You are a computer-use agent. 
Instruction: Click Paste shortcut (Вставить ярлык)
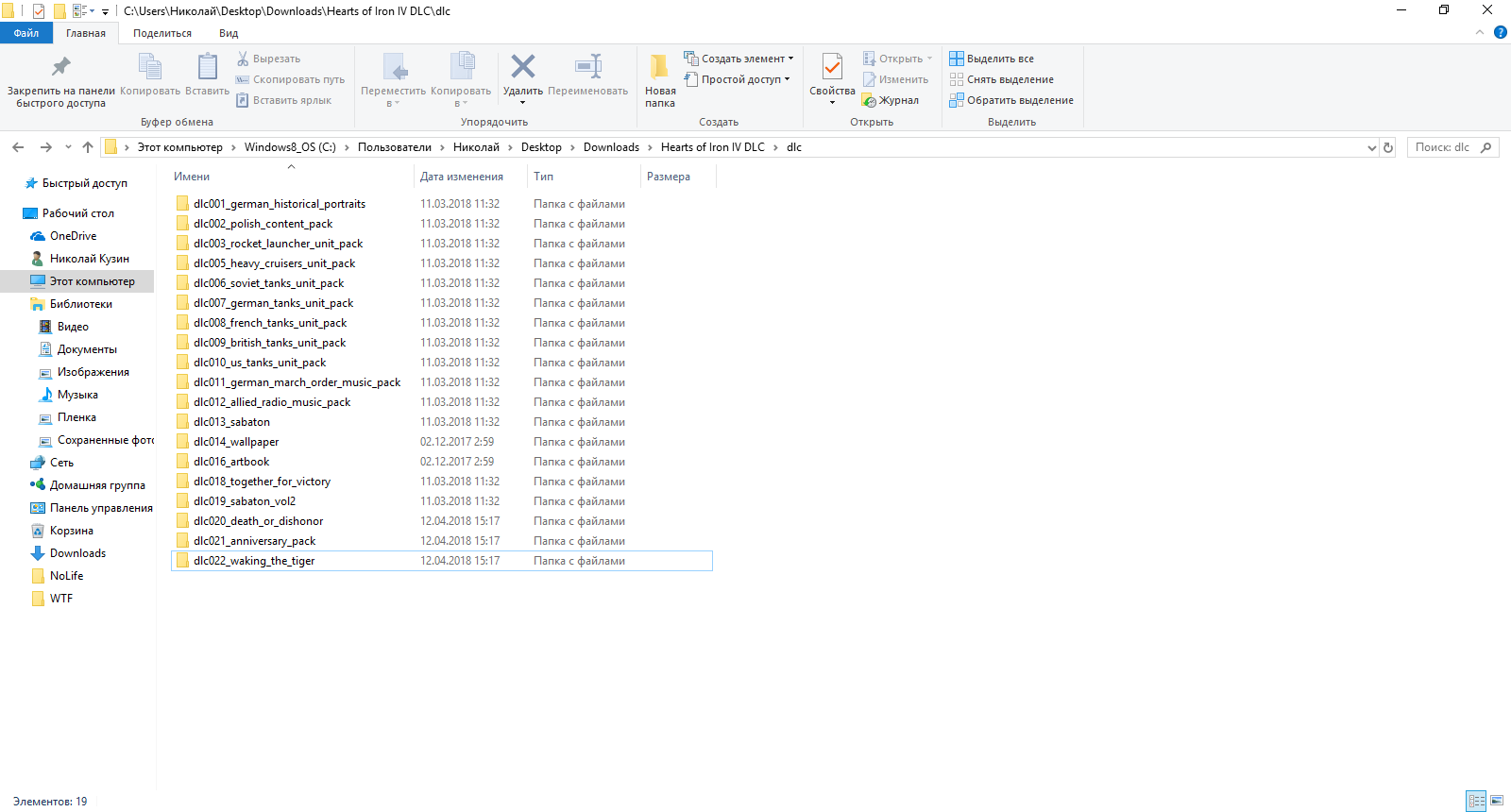point(283,100)
